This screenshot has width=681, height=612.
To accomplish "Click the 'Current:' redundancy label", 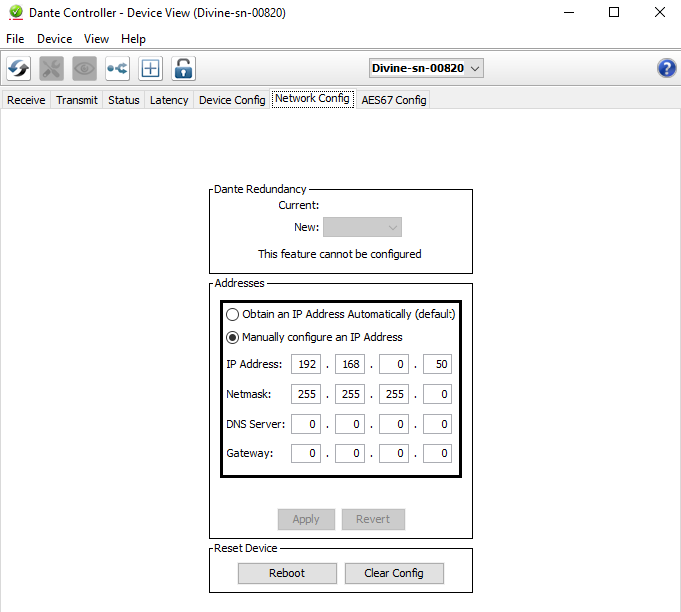I will 299,205.
